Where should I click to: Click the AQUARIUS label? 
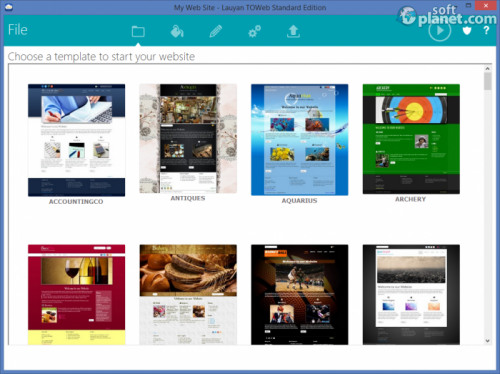(299, 200)
